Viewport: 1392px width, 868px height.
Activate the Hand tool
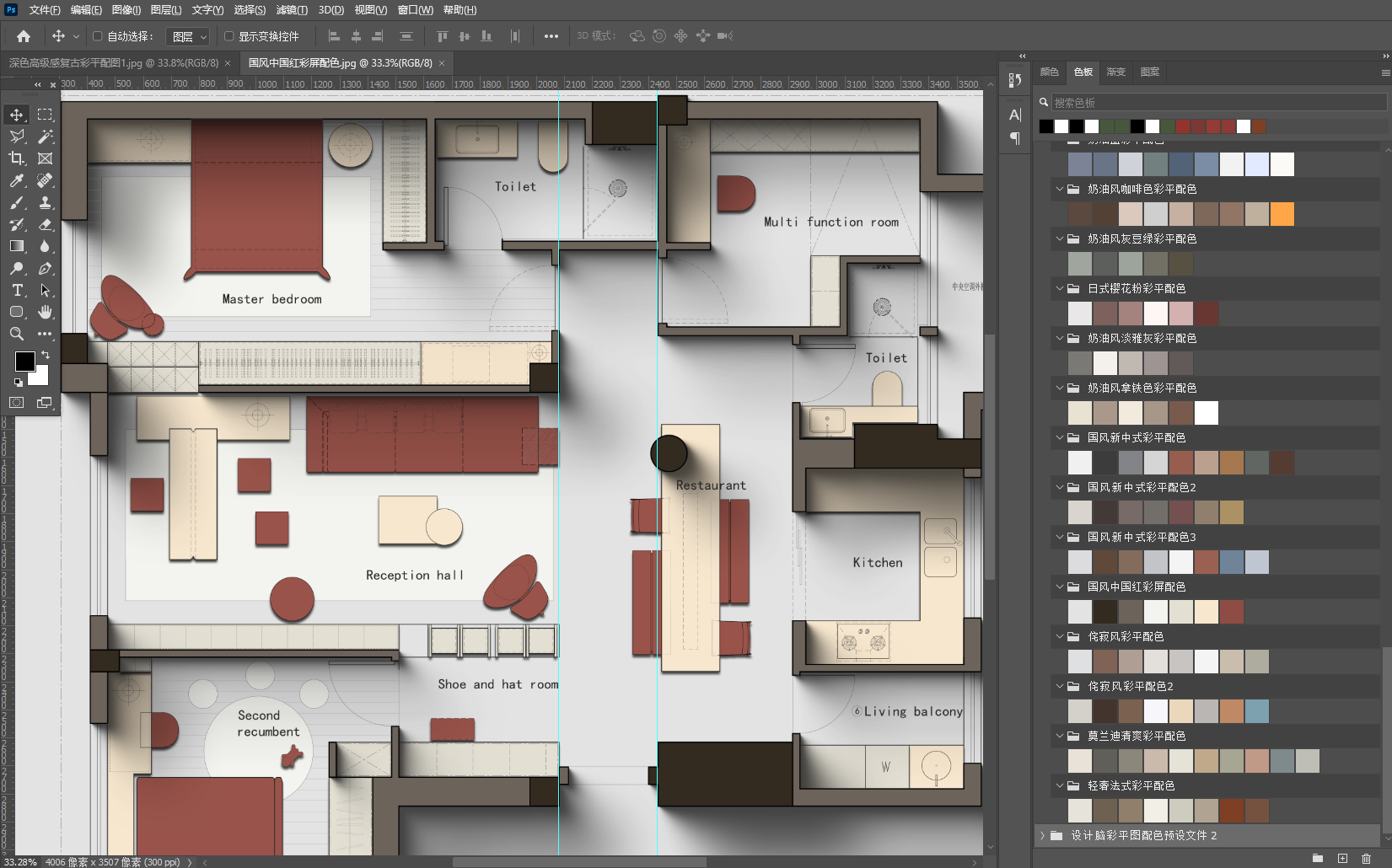tap(45, 312)
